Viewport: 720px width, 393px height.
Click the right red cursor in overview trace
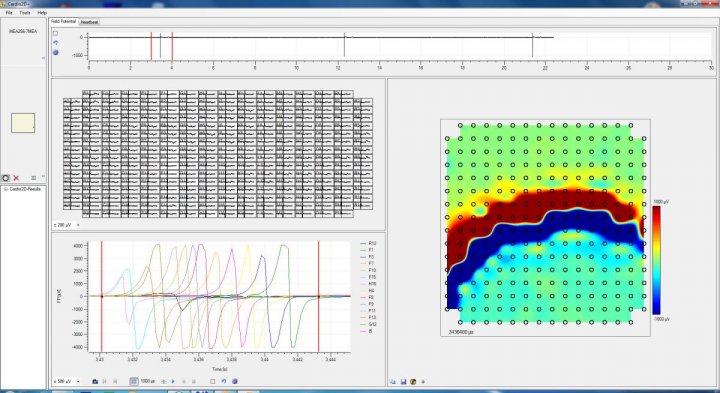172,46
